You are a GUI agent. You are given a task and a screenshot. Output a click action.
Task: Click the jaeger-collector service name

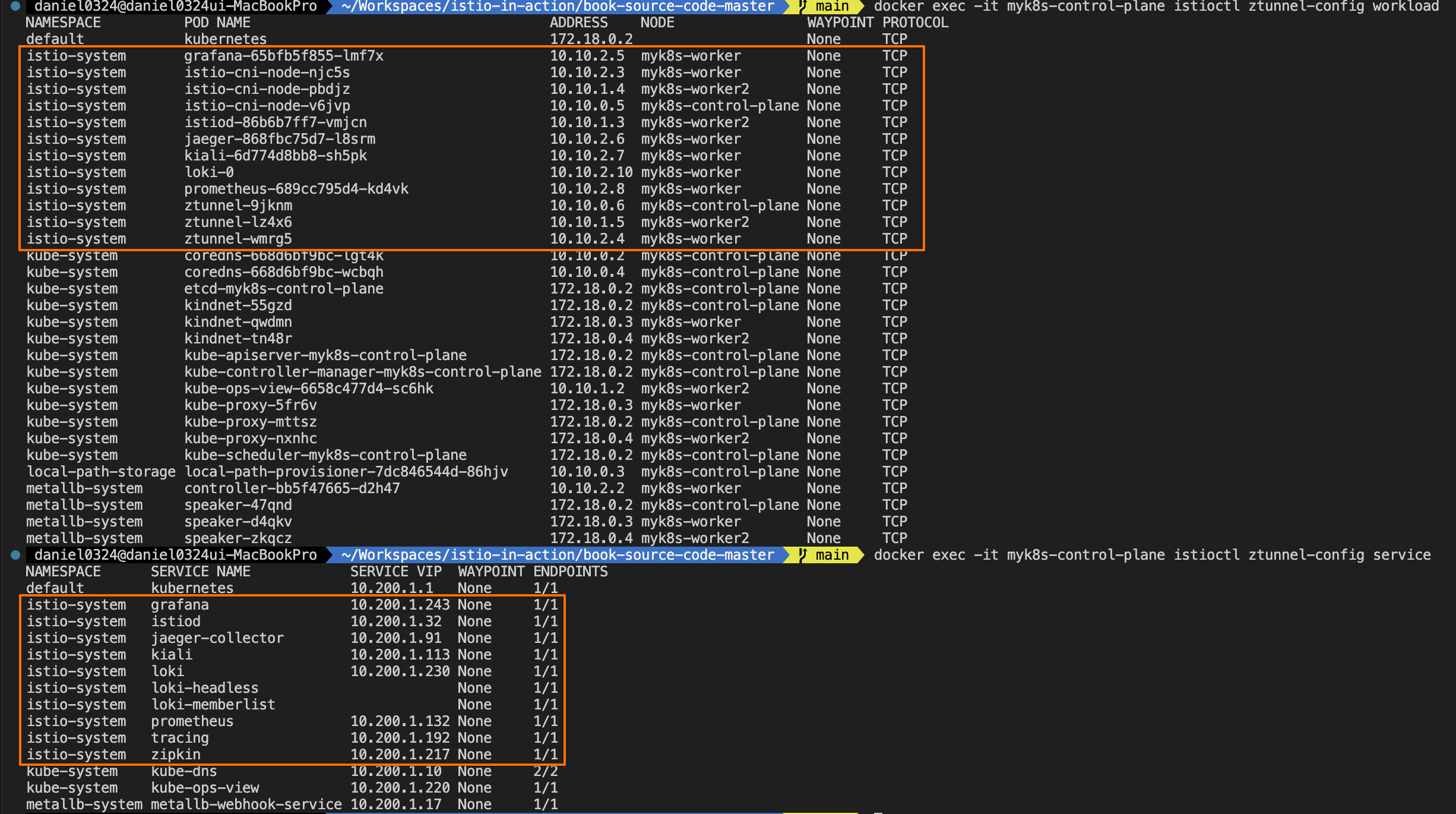point(217,638)
